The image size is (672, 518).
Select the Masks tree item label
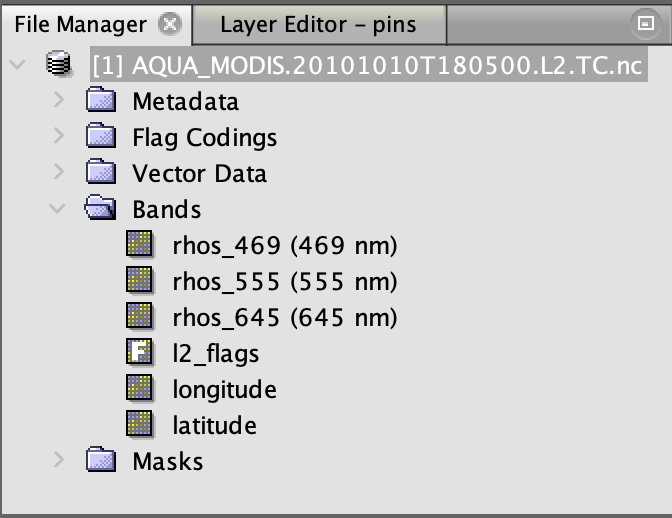[168, 461]
